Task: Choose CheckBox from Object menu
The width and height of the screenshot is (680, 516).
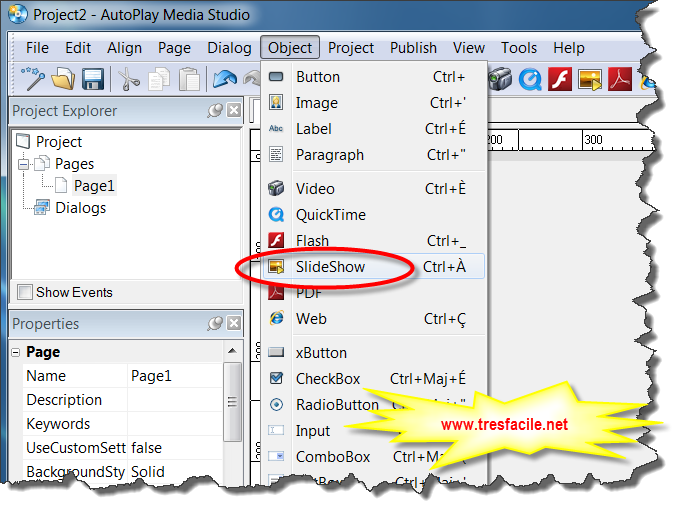Action: (374, 379)
